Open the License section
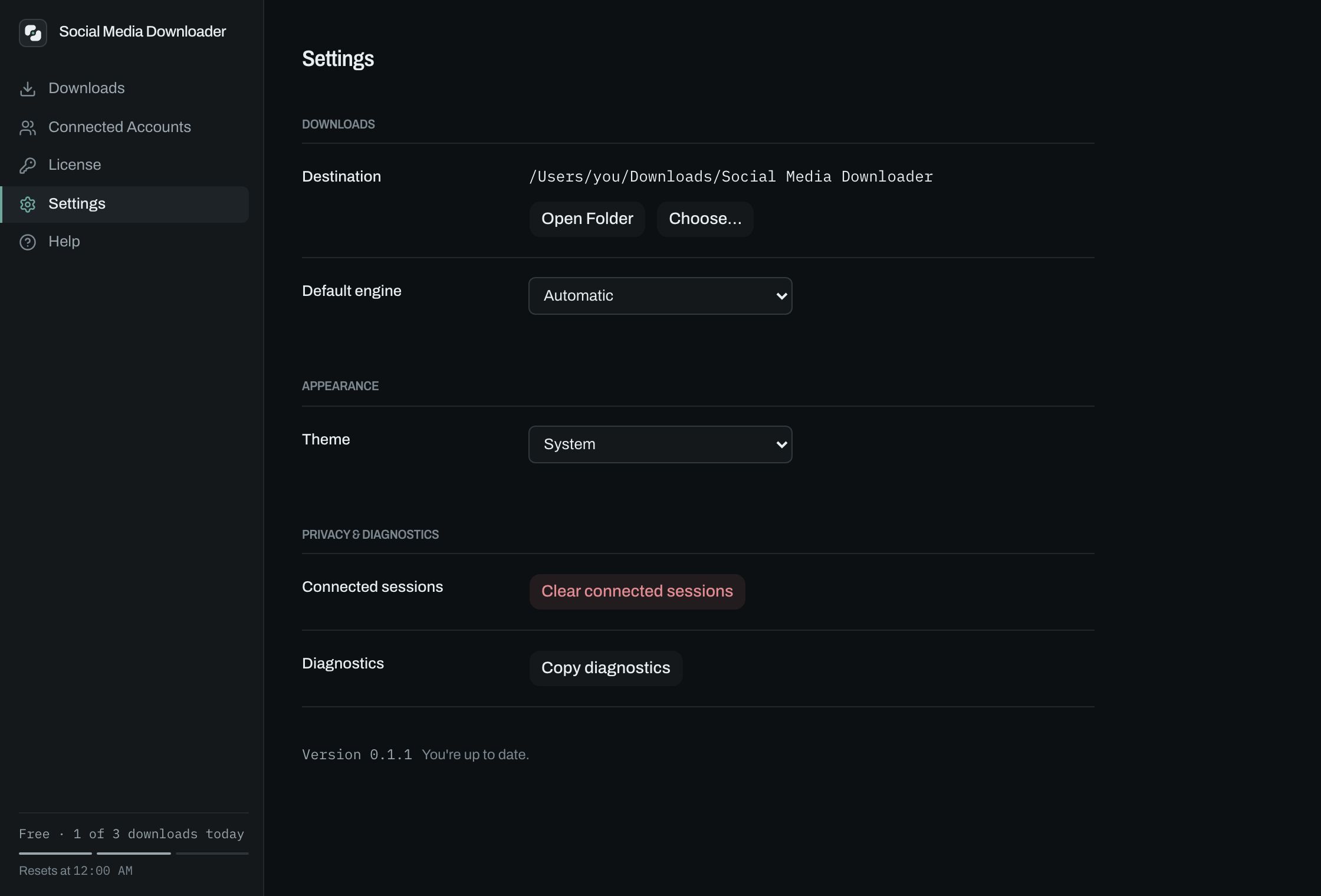This screenshot has width=1321, height=896. tap(125, 165)
